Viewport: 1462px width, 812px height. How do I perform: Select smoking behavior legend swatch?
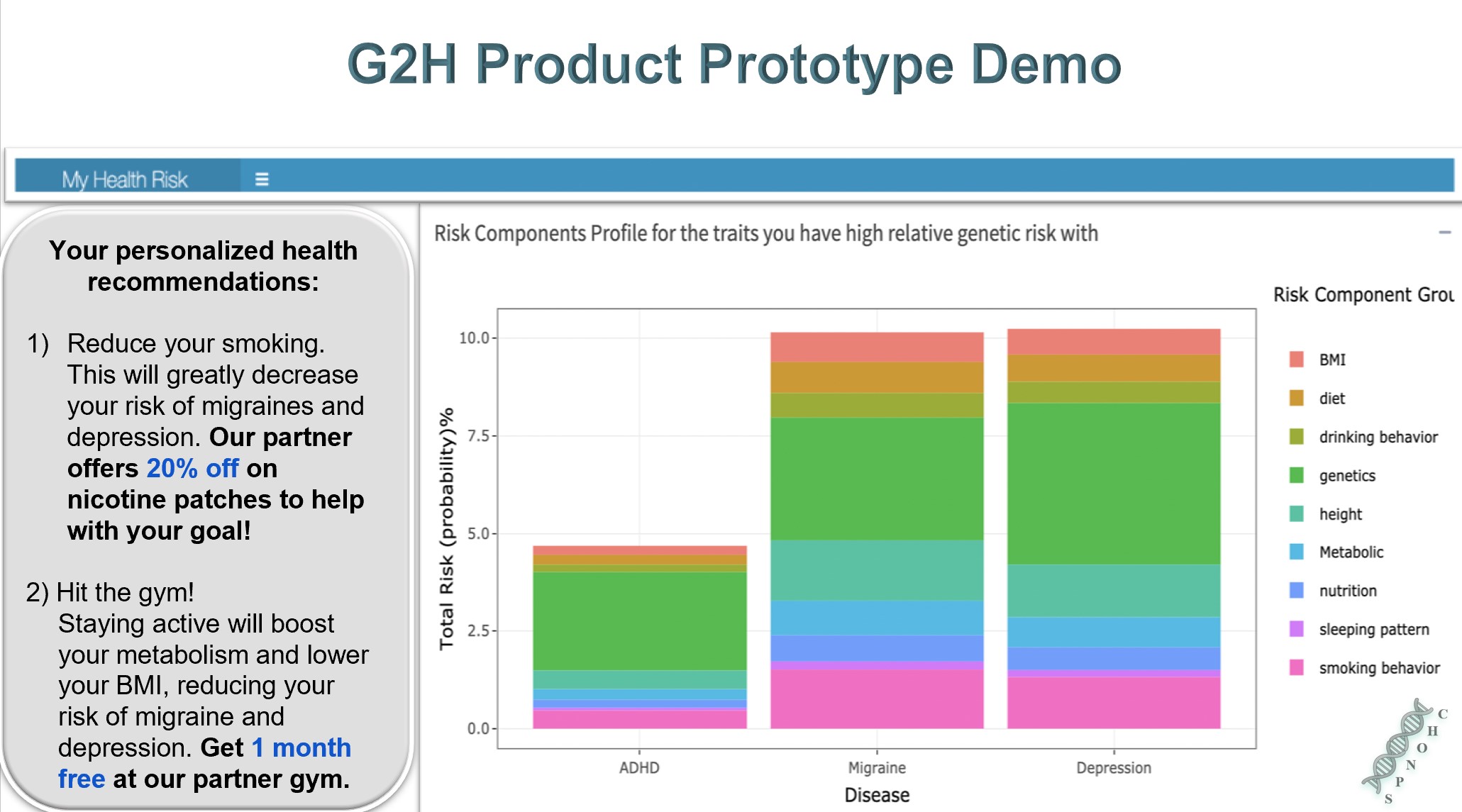pos(1296,667)
